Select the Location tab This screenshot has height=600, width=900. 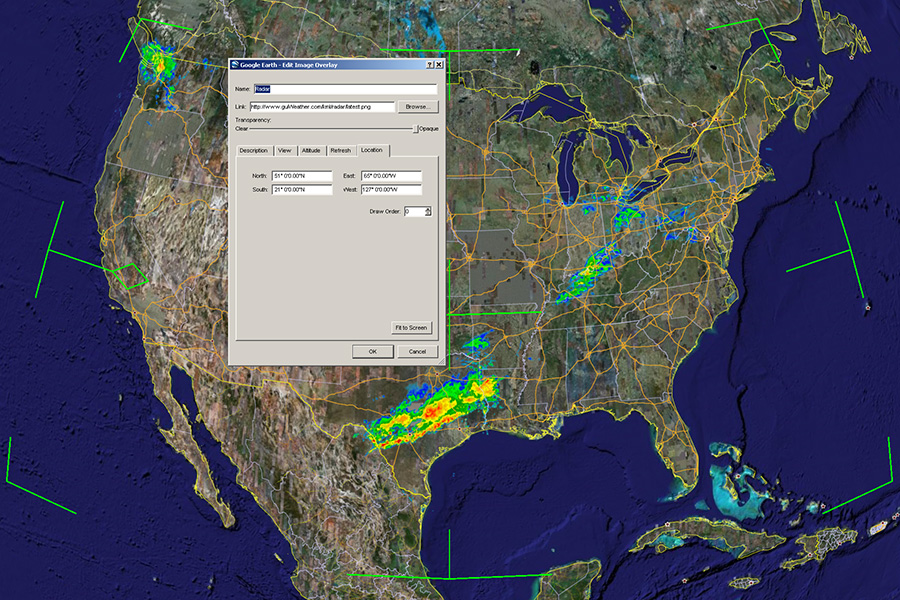pyautogui.click(x=372, y=150)
